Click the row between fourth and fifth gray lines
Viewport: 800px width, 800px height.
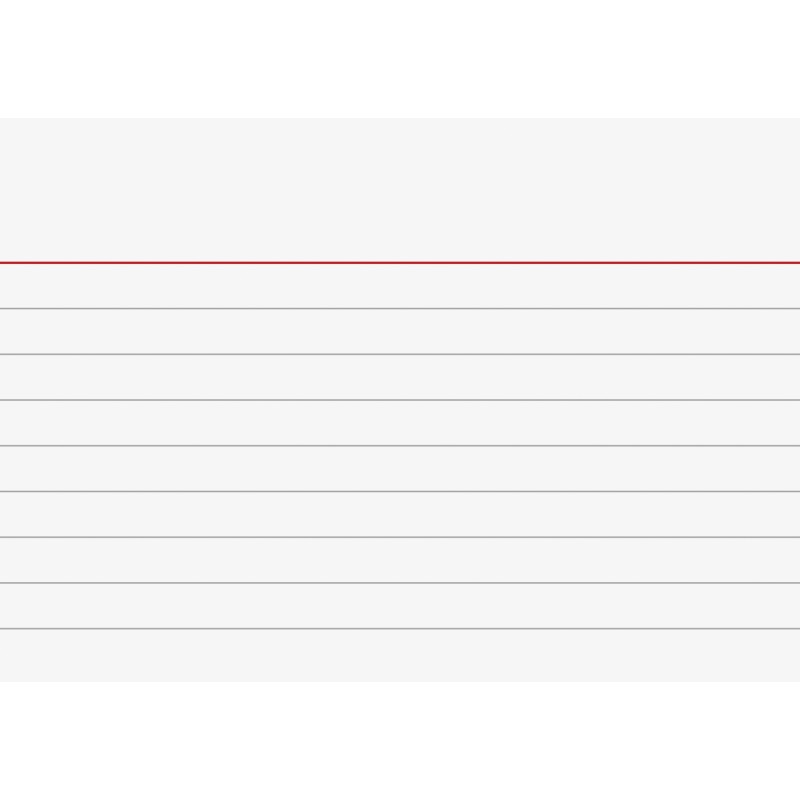(400, 468)
